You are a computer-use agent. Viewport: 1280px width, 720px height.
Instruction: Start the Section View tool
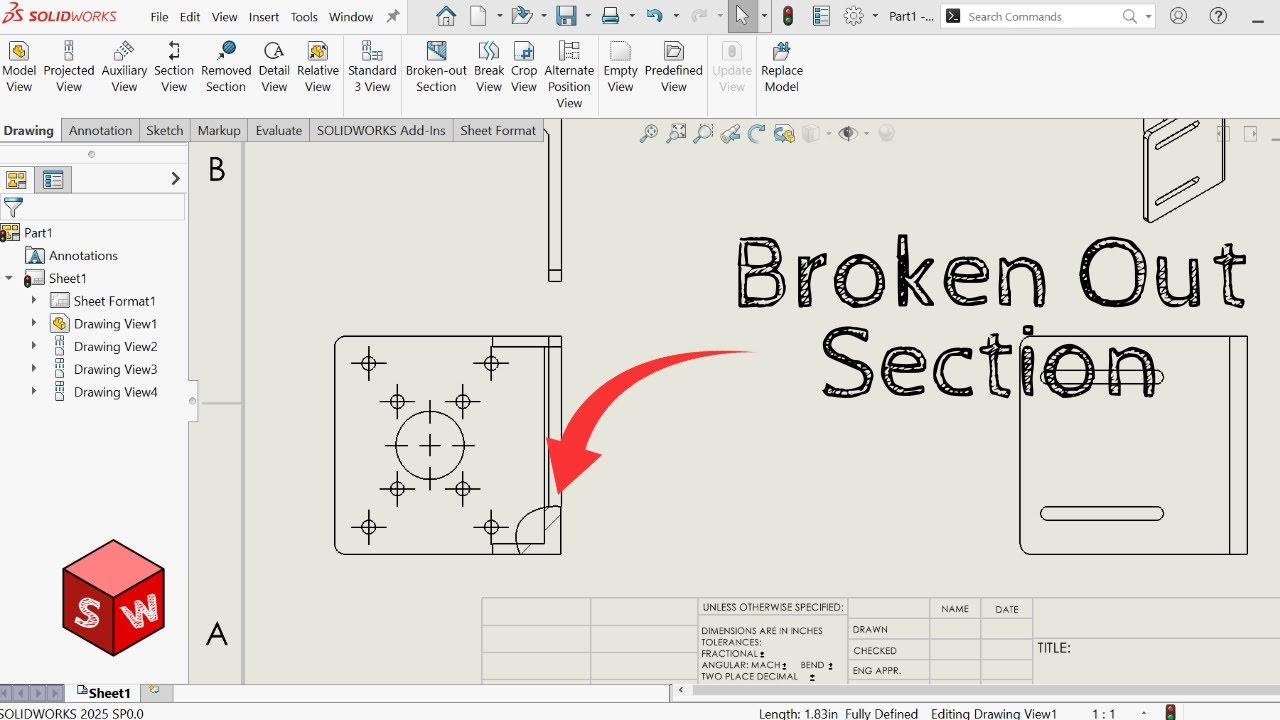pyautogui.click(x=174, y=67)
